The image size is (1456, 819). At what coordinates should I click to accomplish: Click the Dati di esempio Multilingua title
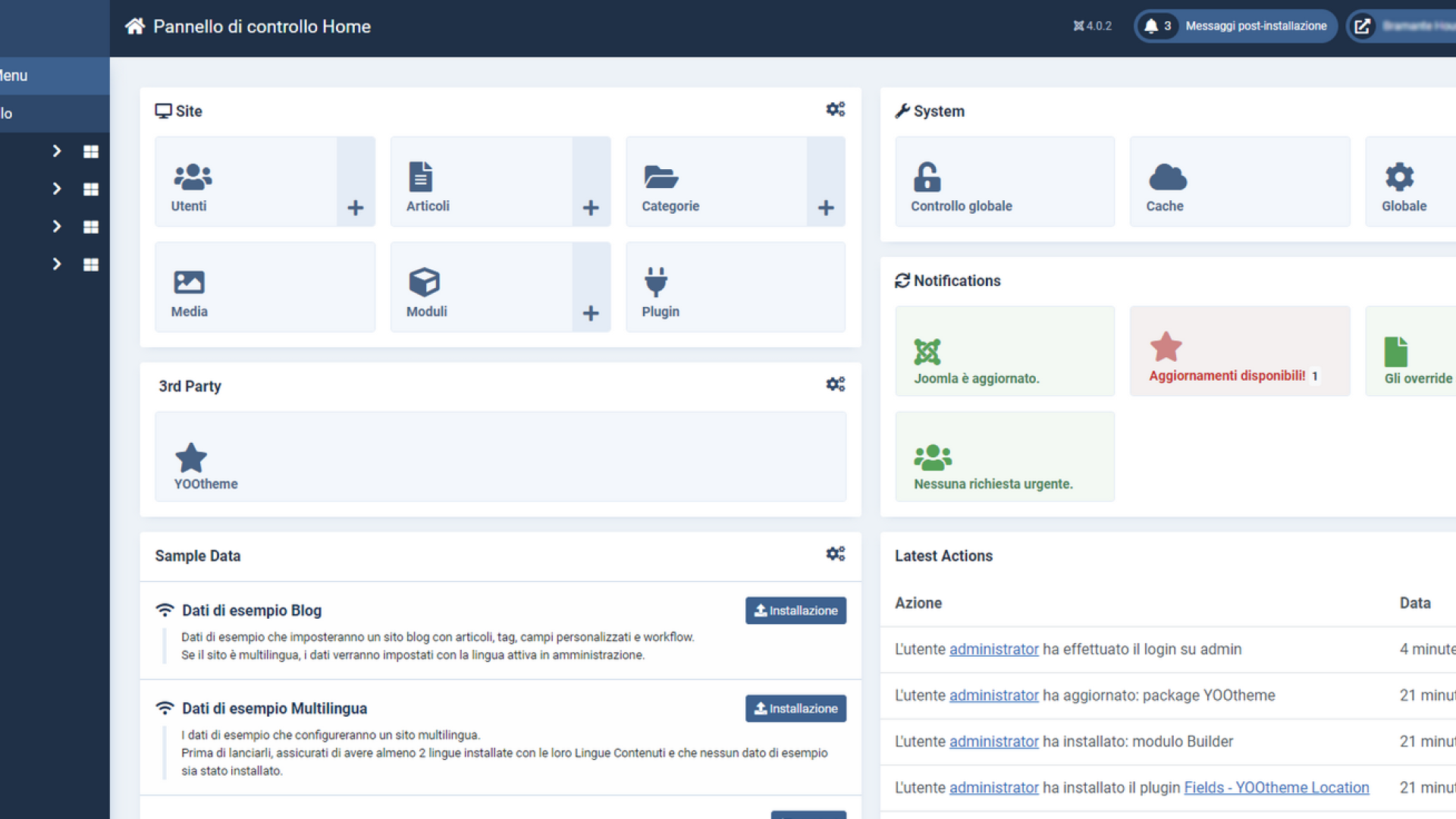click(x=275, y=708)
